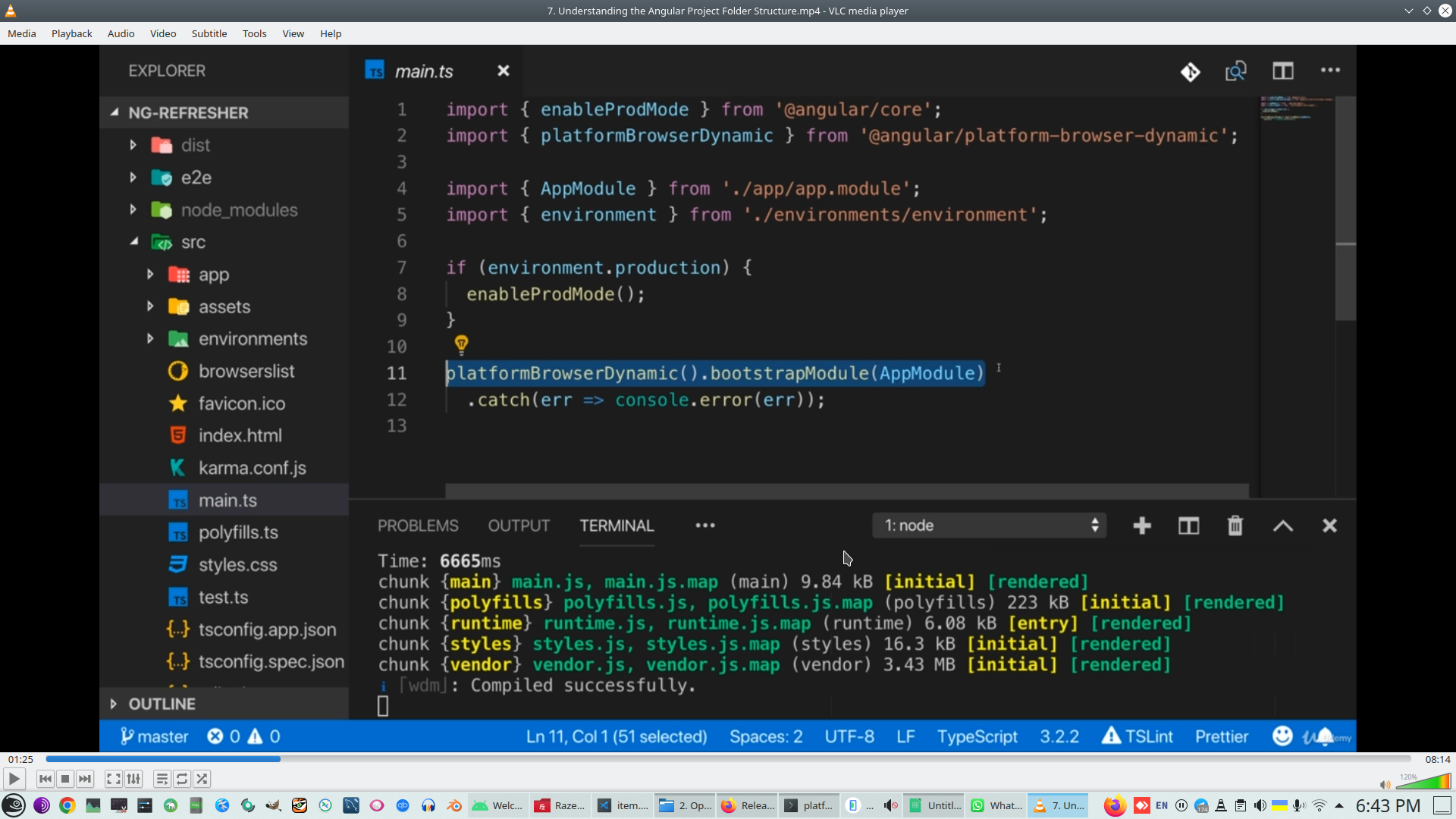This screenshot has width=1456, height=819.
Task: Open extended settings equalizer icon
Action: 133,779
